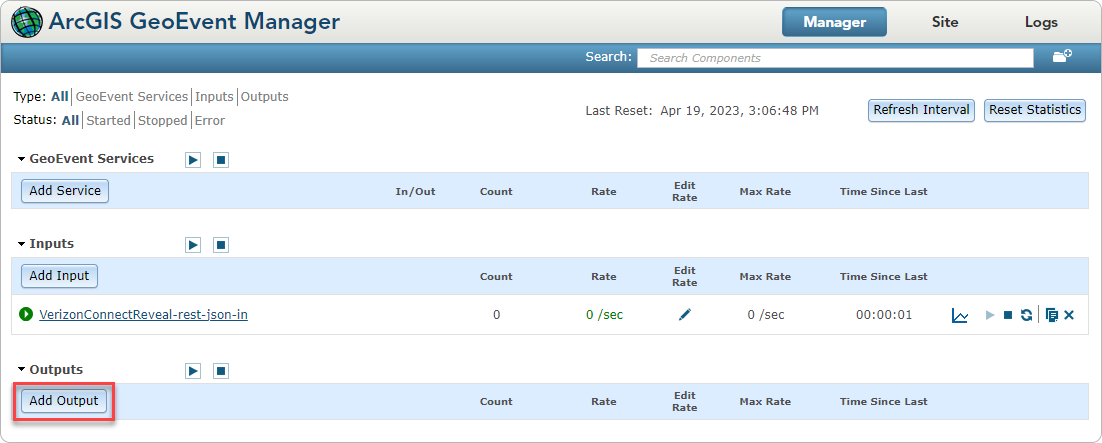Screen dimensions: 1102x443
Task: Filter Status by Stopped
Action: [x=162, y=120]
